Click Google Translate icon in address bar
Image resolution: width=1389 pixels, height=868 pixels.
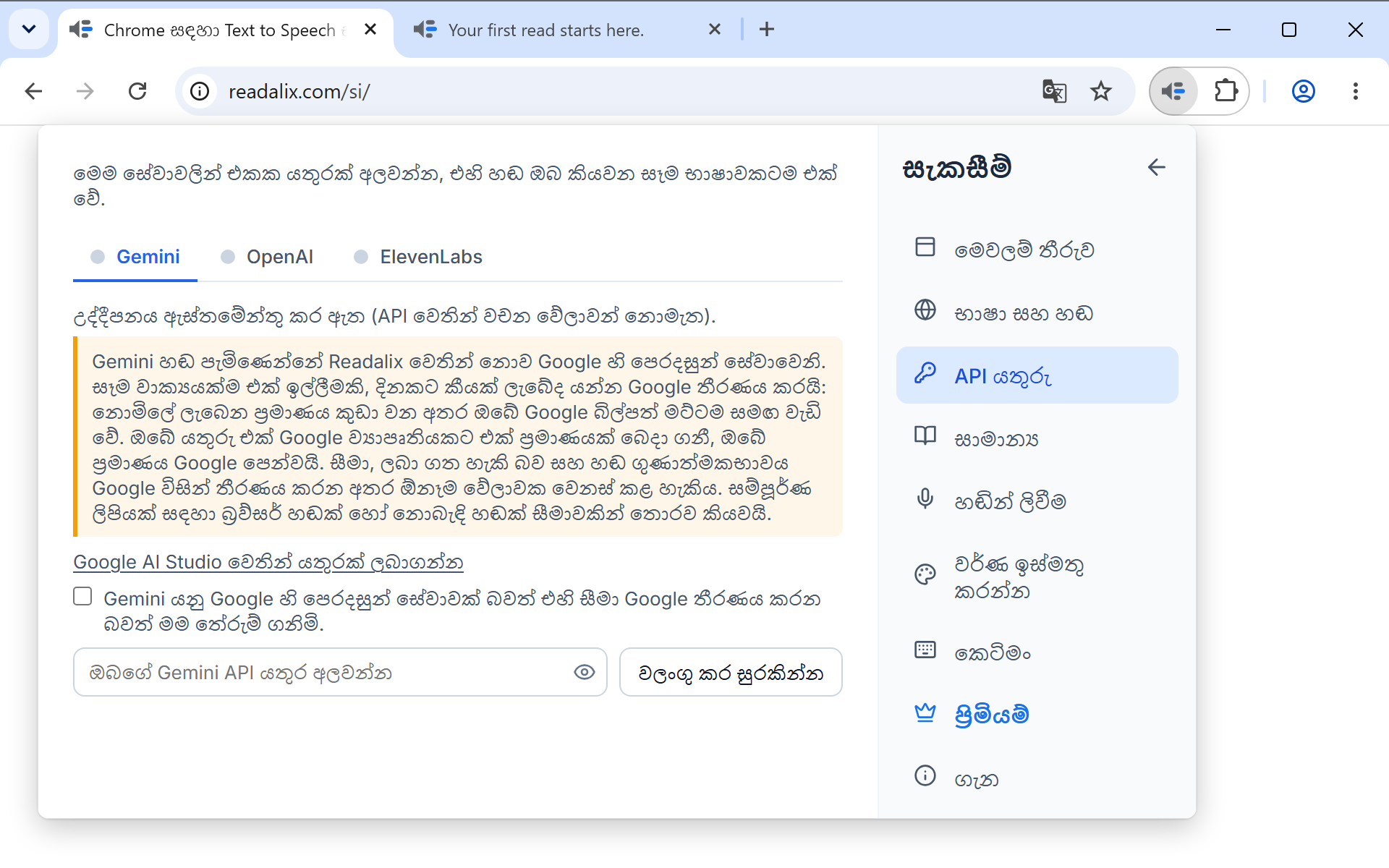pos(1054,91)
